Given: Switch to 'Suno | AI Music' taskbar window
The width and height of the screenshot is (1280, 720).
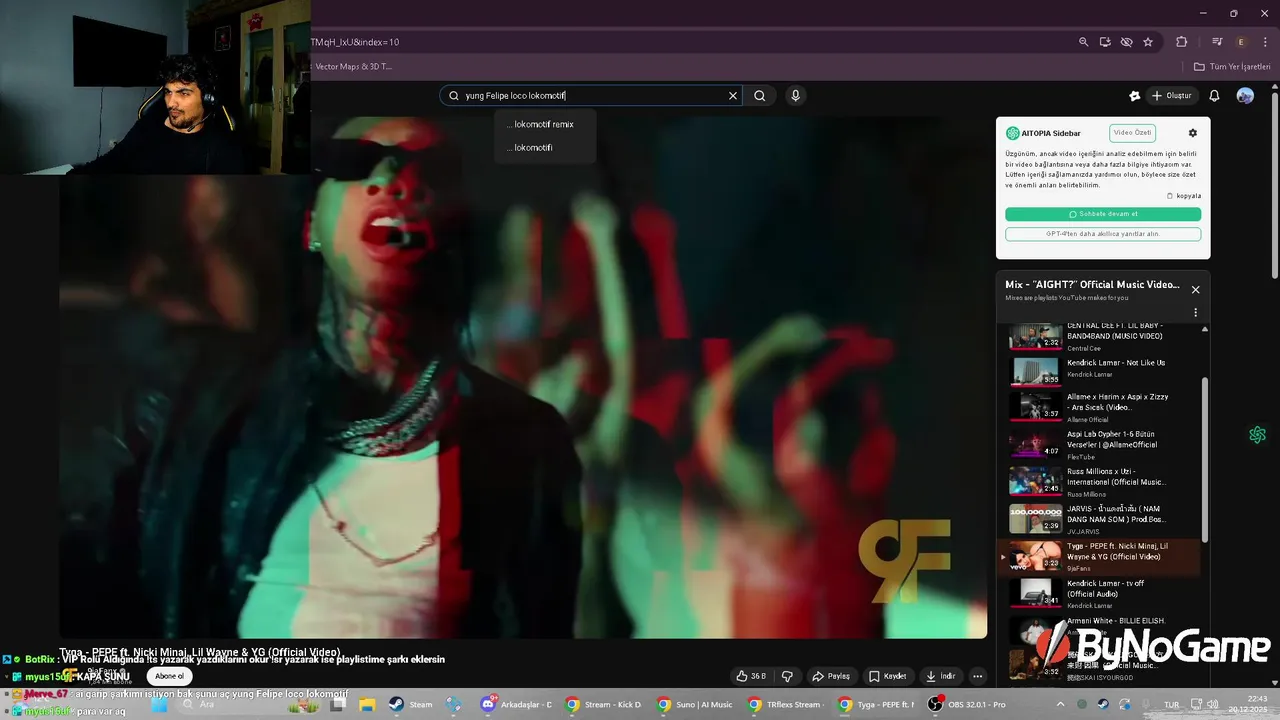Looking at the screenshot, I should pyautogui.click(x=695, y=704).
